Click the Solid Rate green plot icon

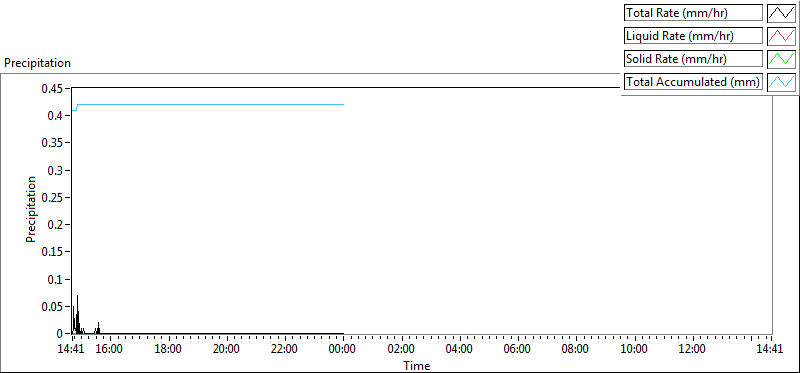coord(781,59)
